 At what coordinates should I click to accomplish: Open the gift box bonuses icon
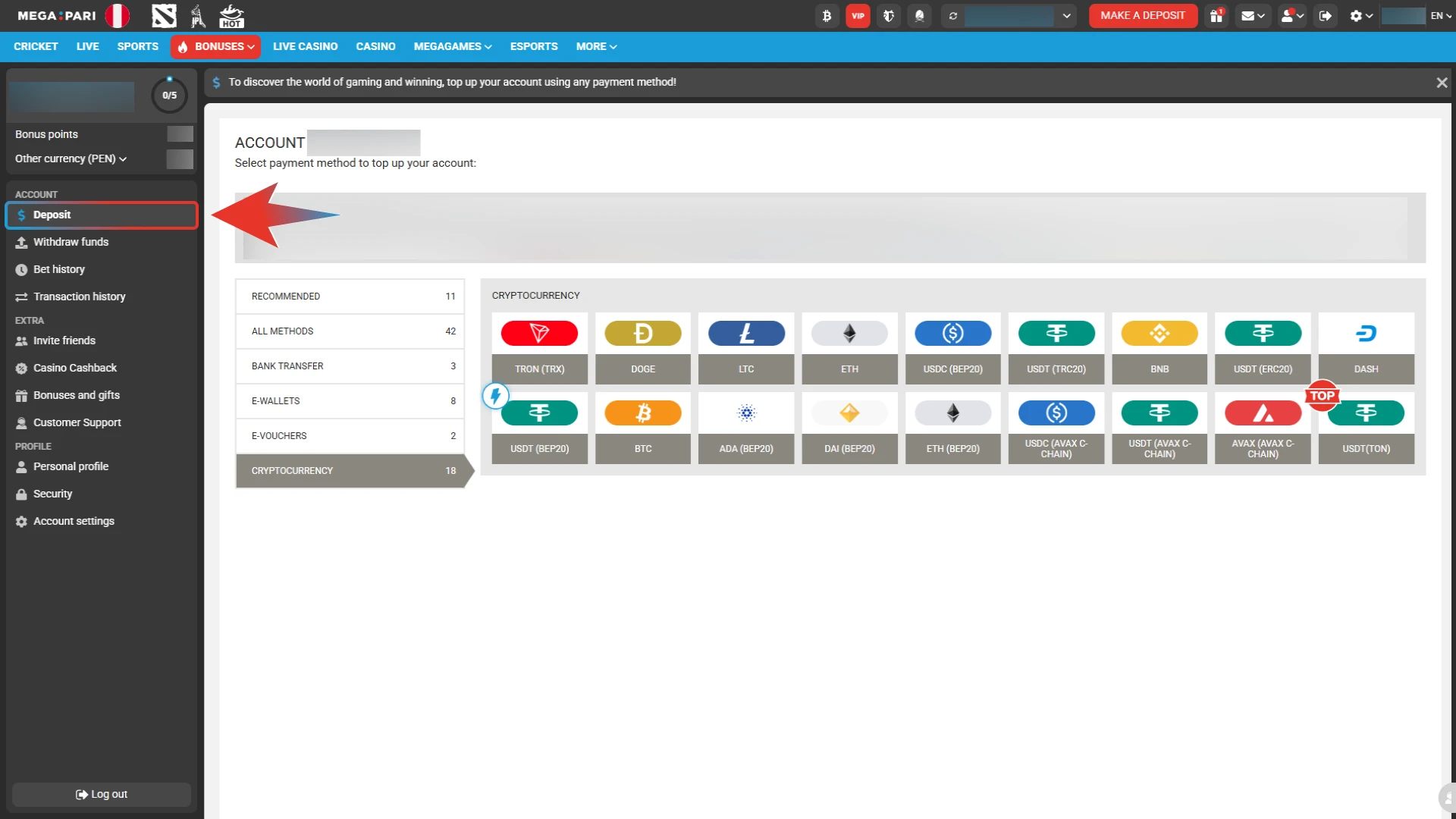(1216, 16)
